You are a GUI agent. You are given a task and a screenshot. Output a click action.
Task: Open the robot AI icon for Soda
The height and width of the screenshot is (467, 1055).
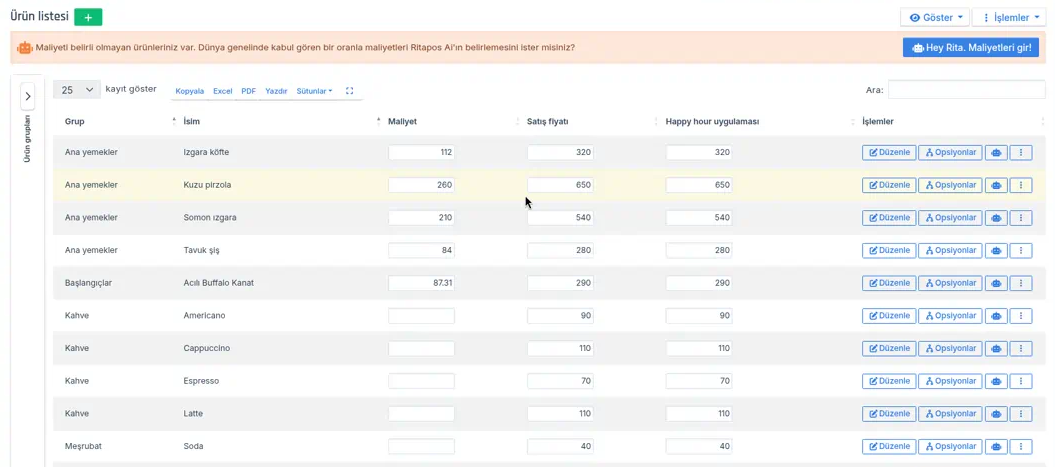tap(996, 446)
